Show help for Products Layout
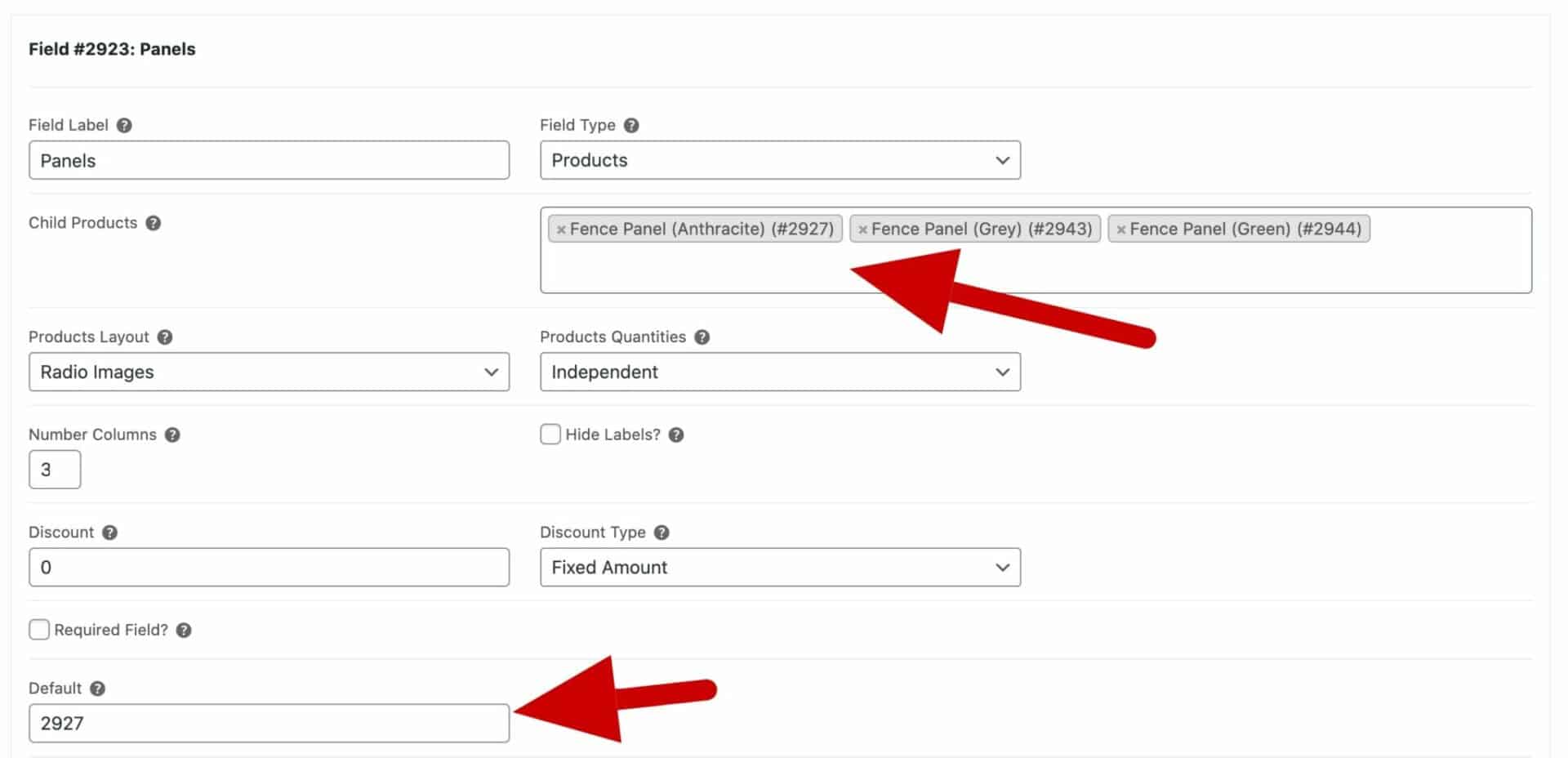Screen dimensions: 1568x758 [x=165, y=337]
